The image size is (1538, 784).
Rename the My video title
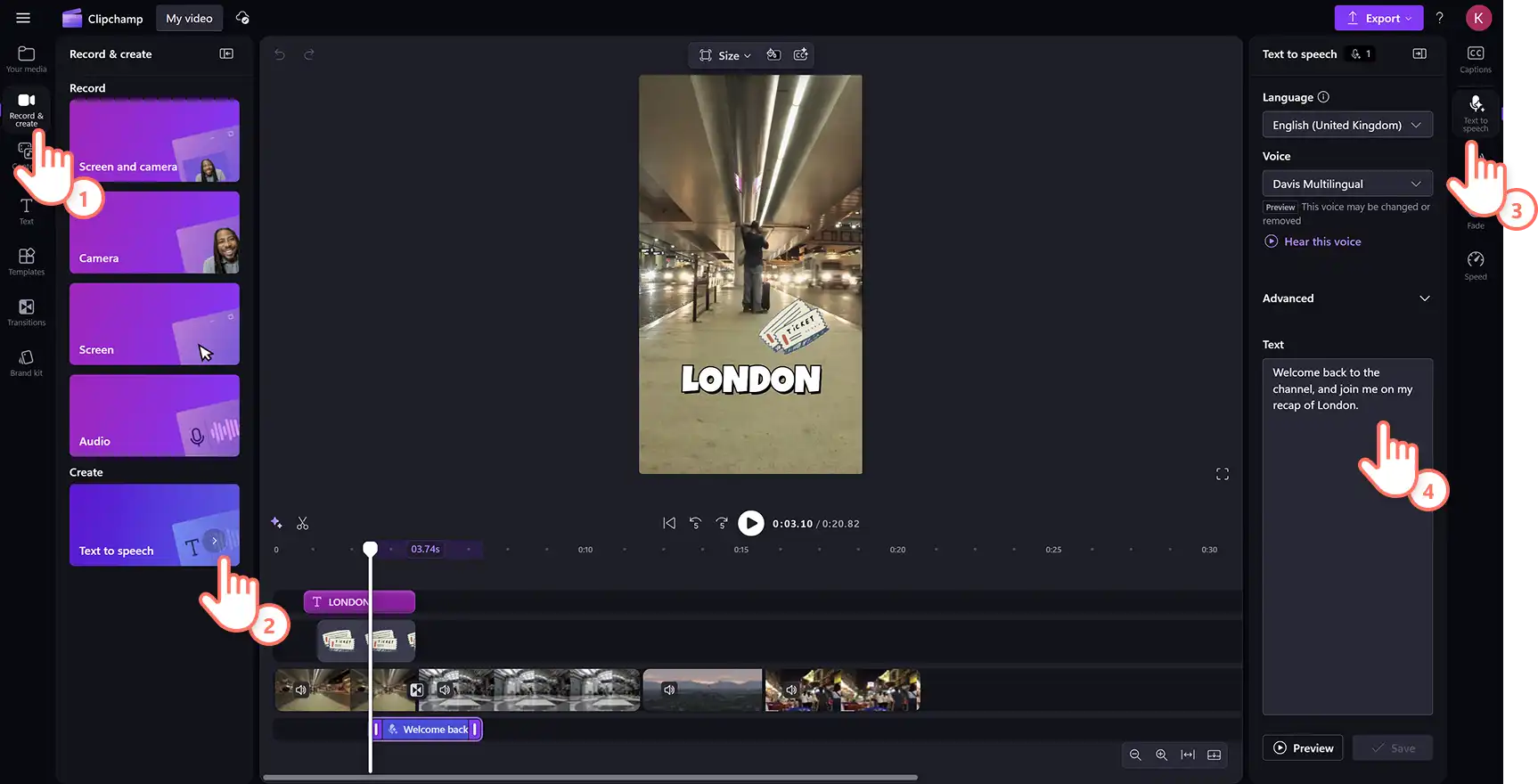(189, 18)
